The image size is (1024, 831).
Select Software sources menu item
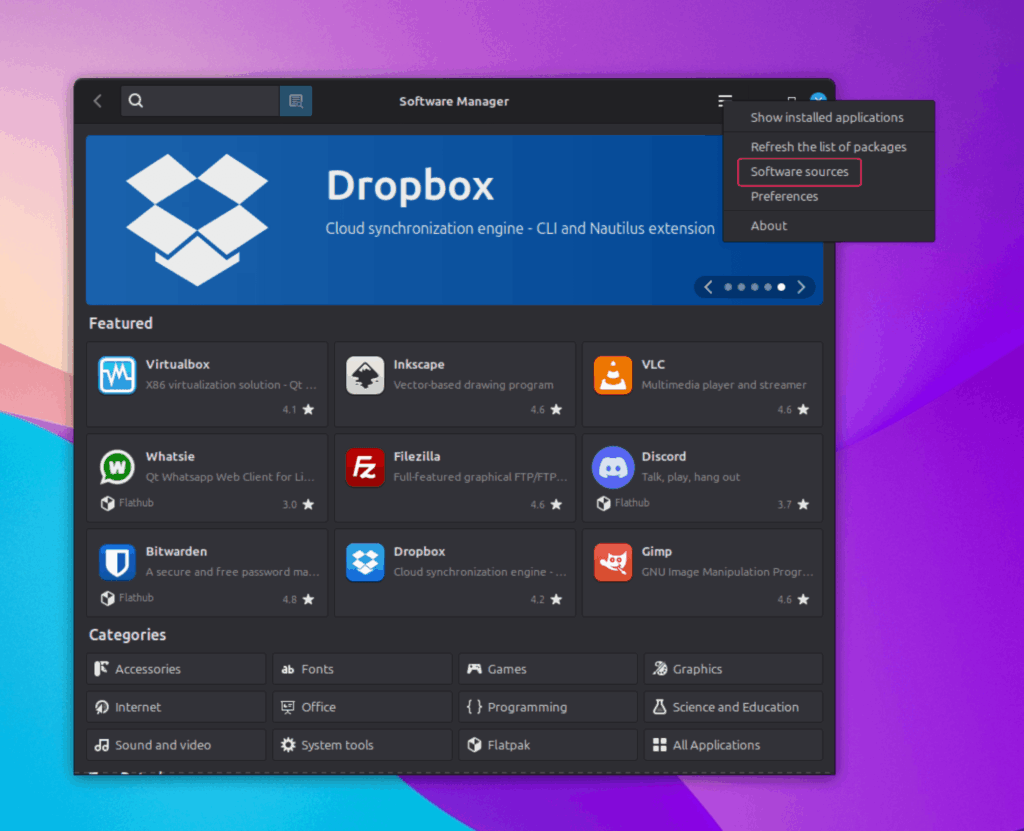click(x=799, y=172)
